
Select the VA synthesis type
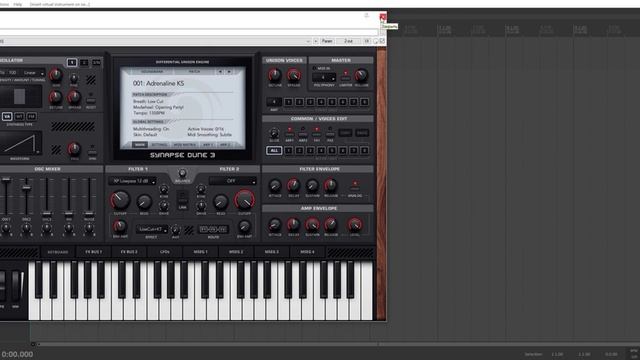point(7,117)
